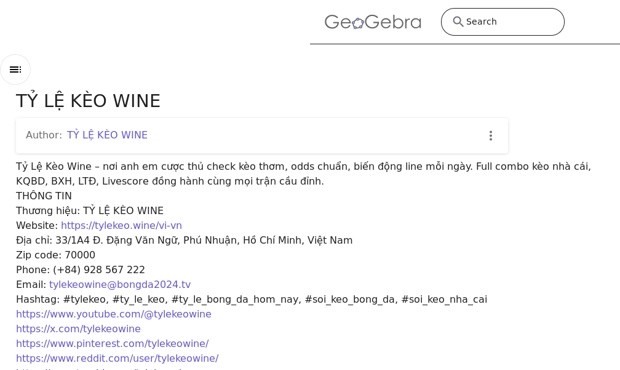Open the reddit.com/user/tylekeowine link
This screenshot has height=370, width=620.
pos(117,358)
